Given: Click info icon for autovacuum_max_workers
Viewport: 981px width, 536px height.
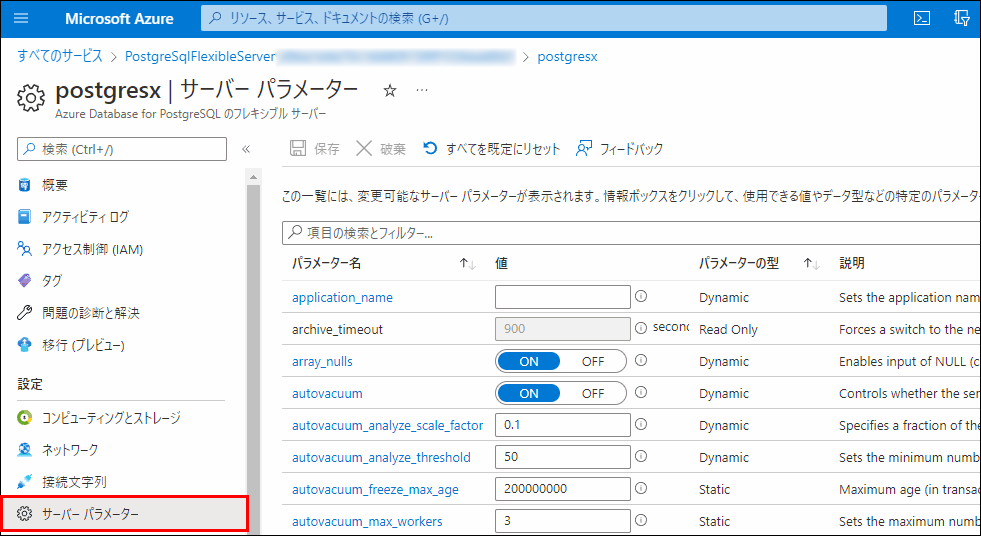Looking at the screenshot, I should [641, 520].
